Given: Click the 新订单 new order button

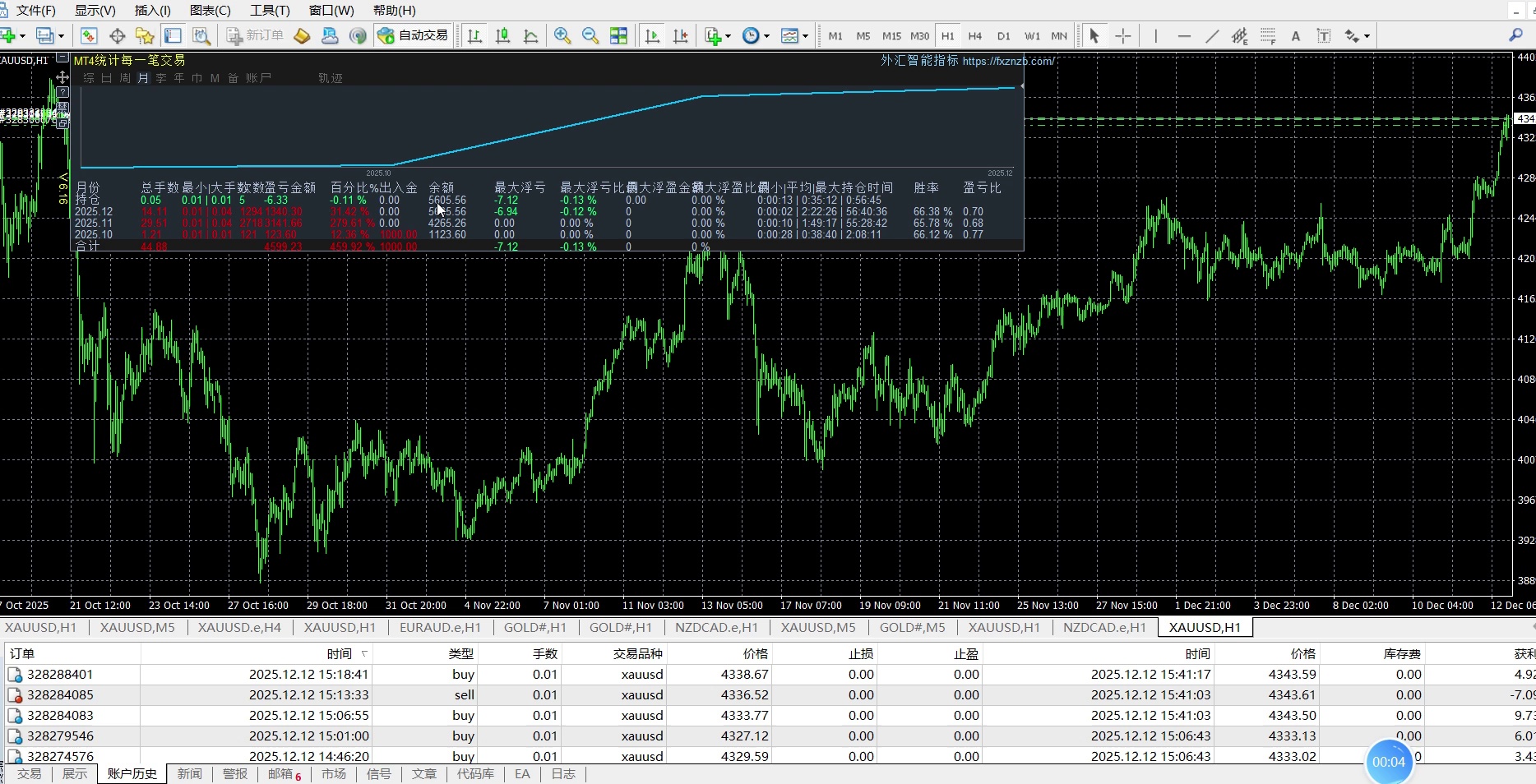Looking at the screenshot, I should tap(256, 36).
